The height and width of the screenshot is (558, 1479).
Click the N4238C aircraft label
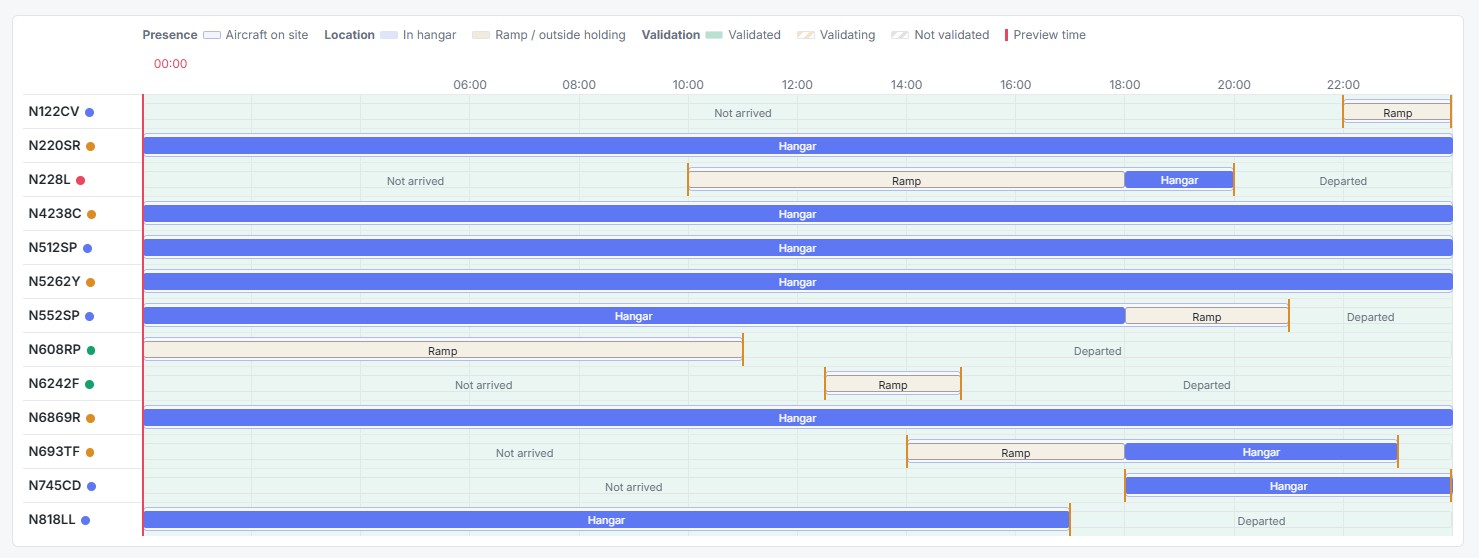pos(55,214)
